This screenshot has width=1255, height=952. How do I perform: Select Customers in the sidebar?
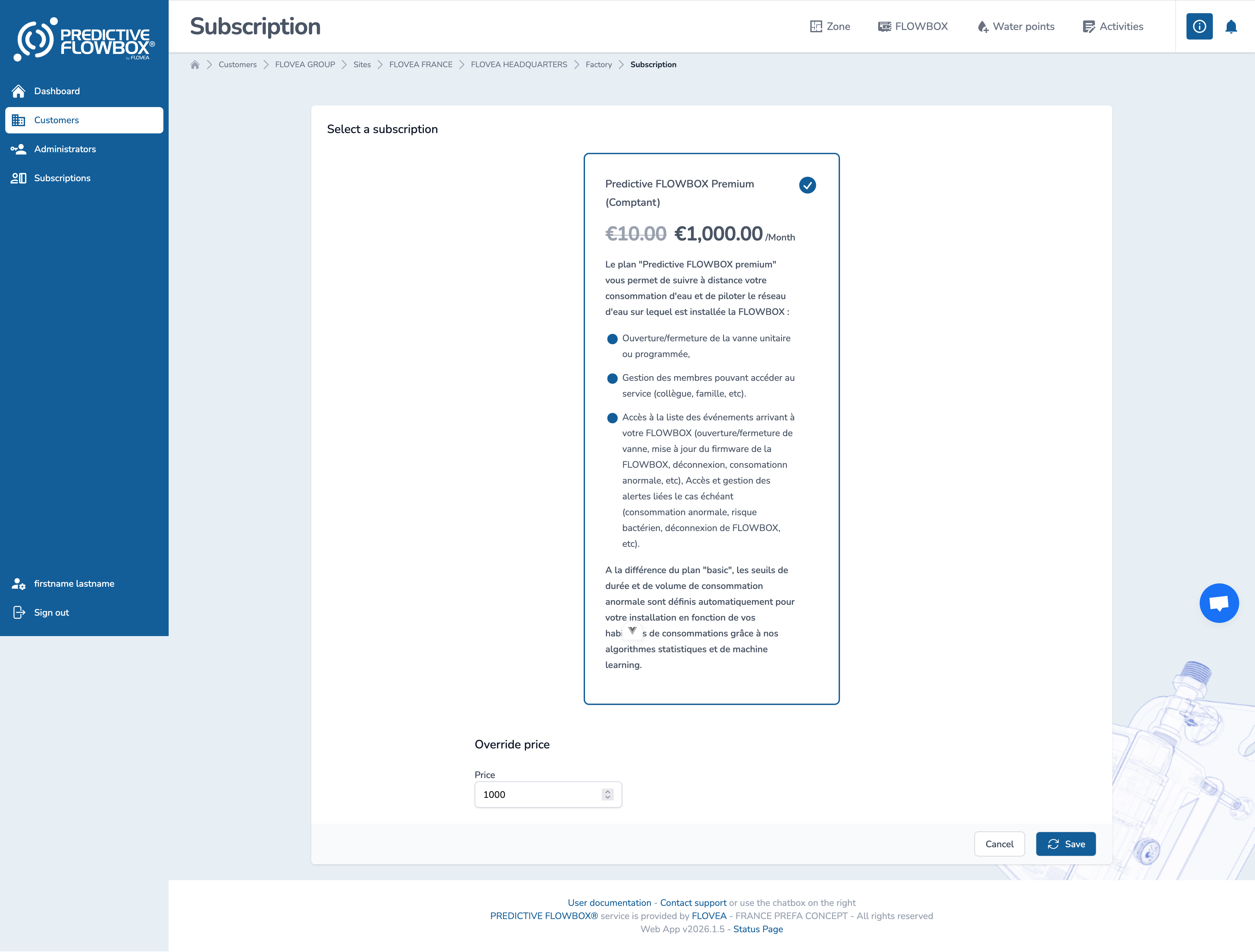[56, 120]
